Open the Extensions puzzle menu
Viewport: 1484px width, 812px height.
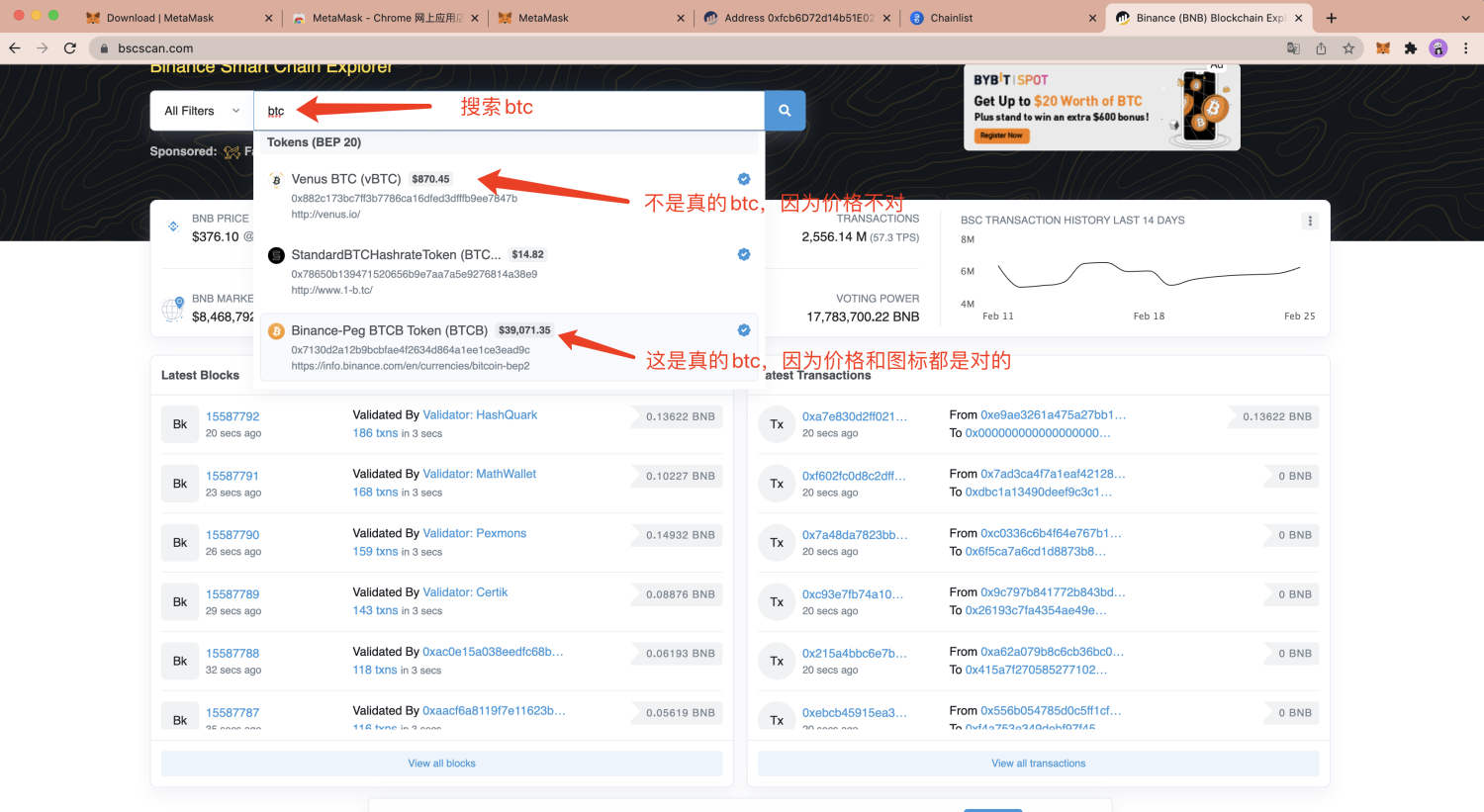tap(1411, 48)
